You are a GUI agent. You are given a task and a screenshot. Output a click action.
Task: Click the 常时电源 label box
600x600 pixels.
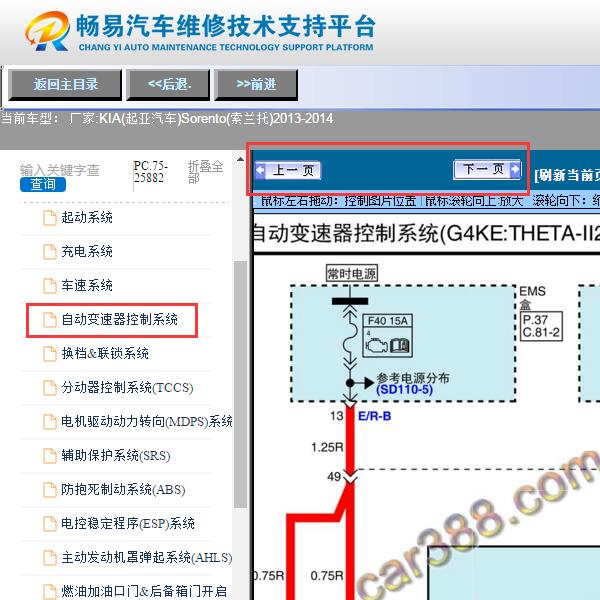coord(352,273)
